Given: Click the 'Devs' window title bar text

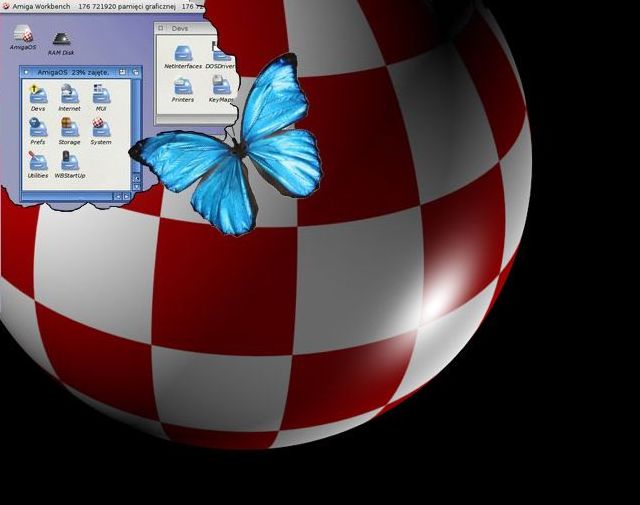Looking at the screenshot, I should pos(180,28).
